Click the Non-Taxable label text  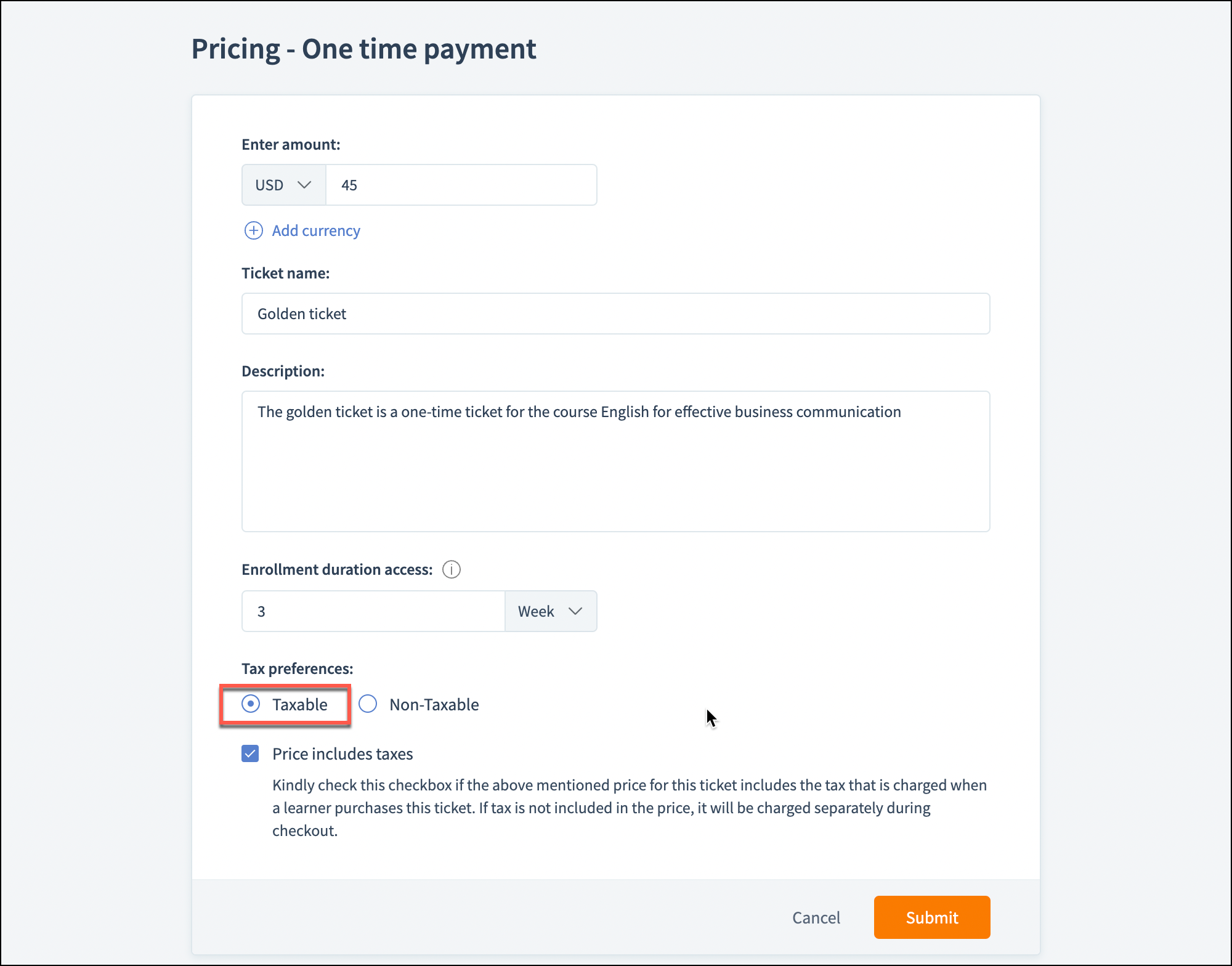pos(434,704)
